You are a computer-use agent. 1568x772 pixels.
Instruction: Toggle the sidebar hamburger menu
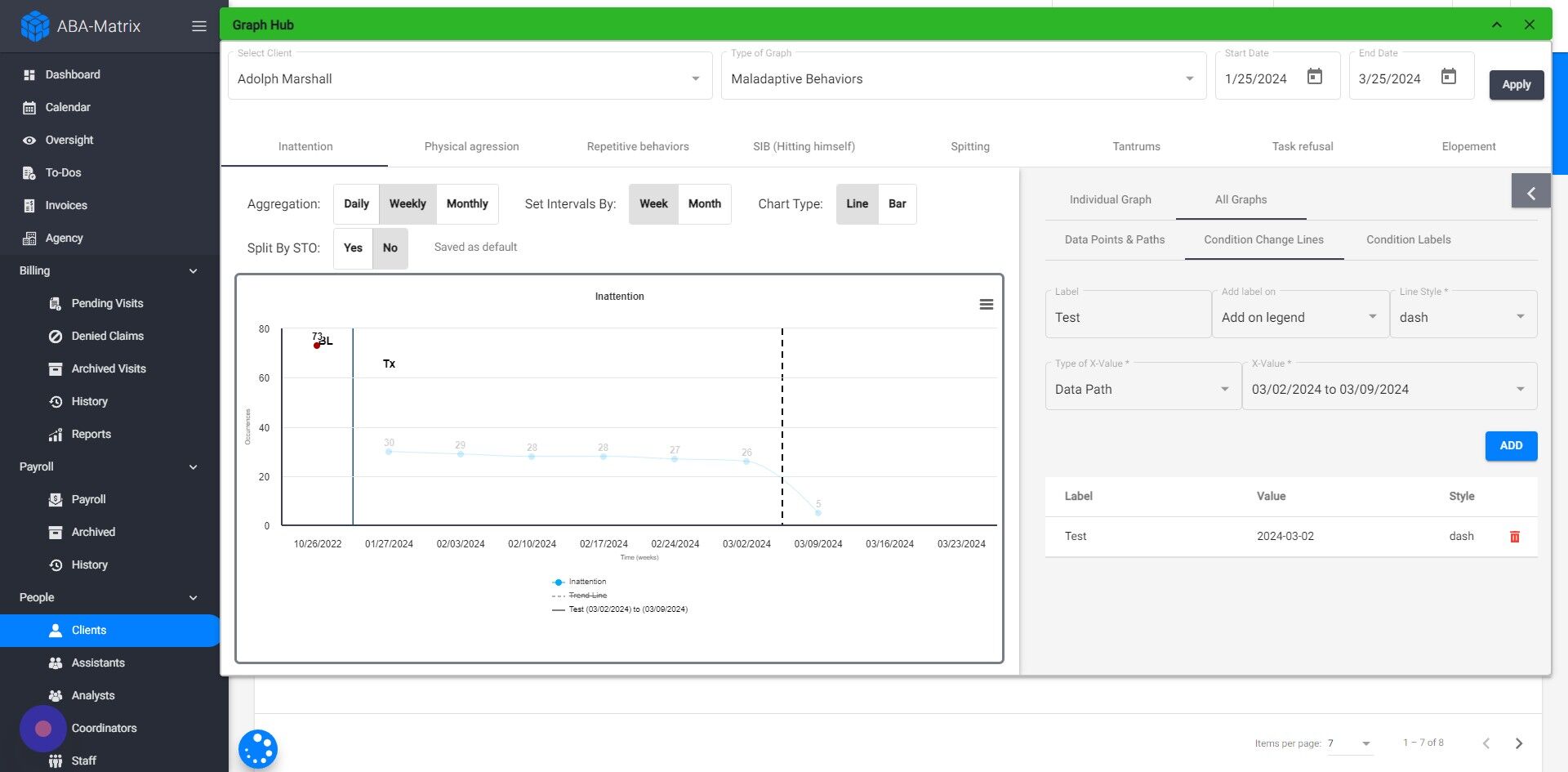(x=199, y=26)
